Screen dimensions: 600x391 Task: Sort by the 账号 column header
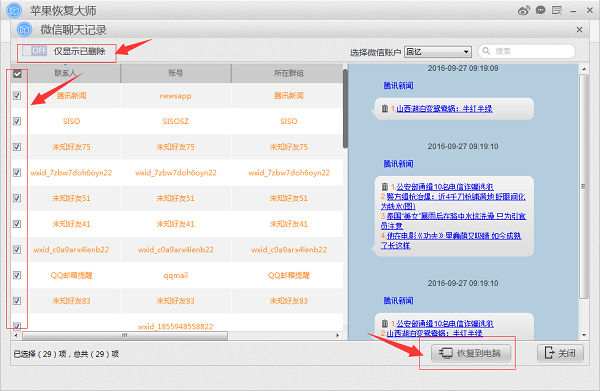176,73
